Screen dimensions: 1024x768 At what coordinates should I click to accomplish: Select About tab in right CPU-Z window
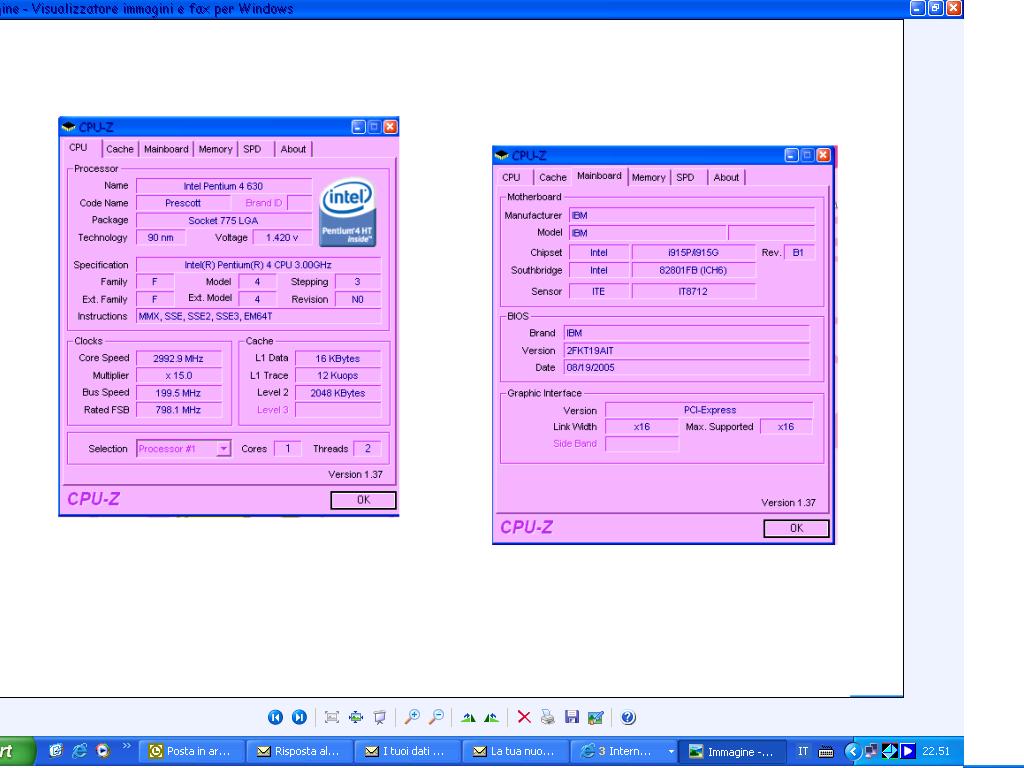726,177
